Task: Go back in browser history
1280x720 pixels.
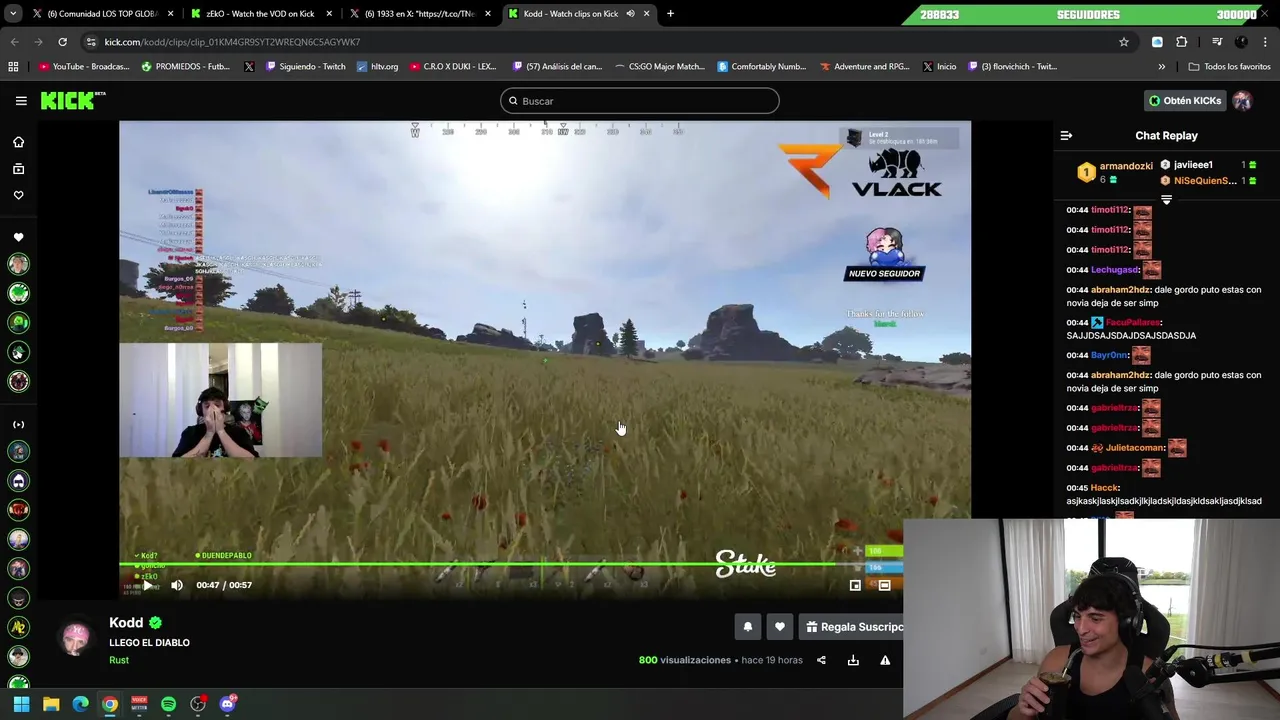Action: click(14, 42)
